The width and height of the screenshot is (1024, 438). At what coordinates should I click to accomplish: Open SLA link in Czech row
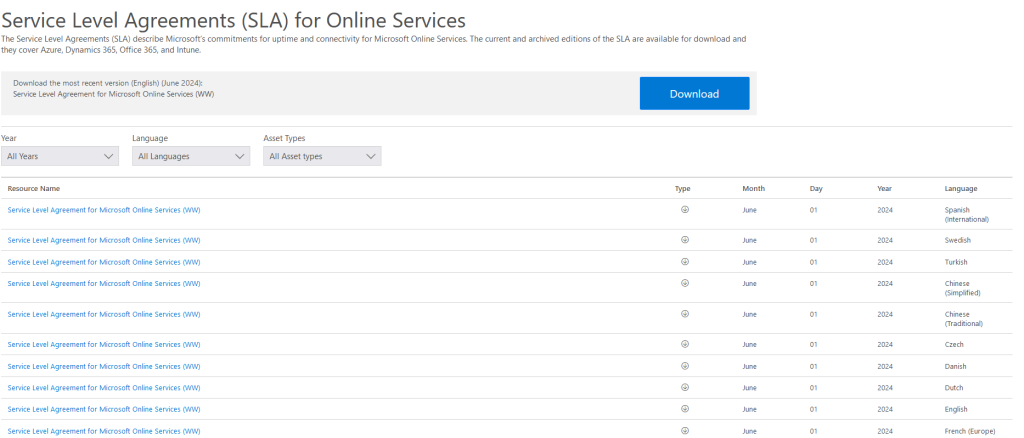point(104,344)
